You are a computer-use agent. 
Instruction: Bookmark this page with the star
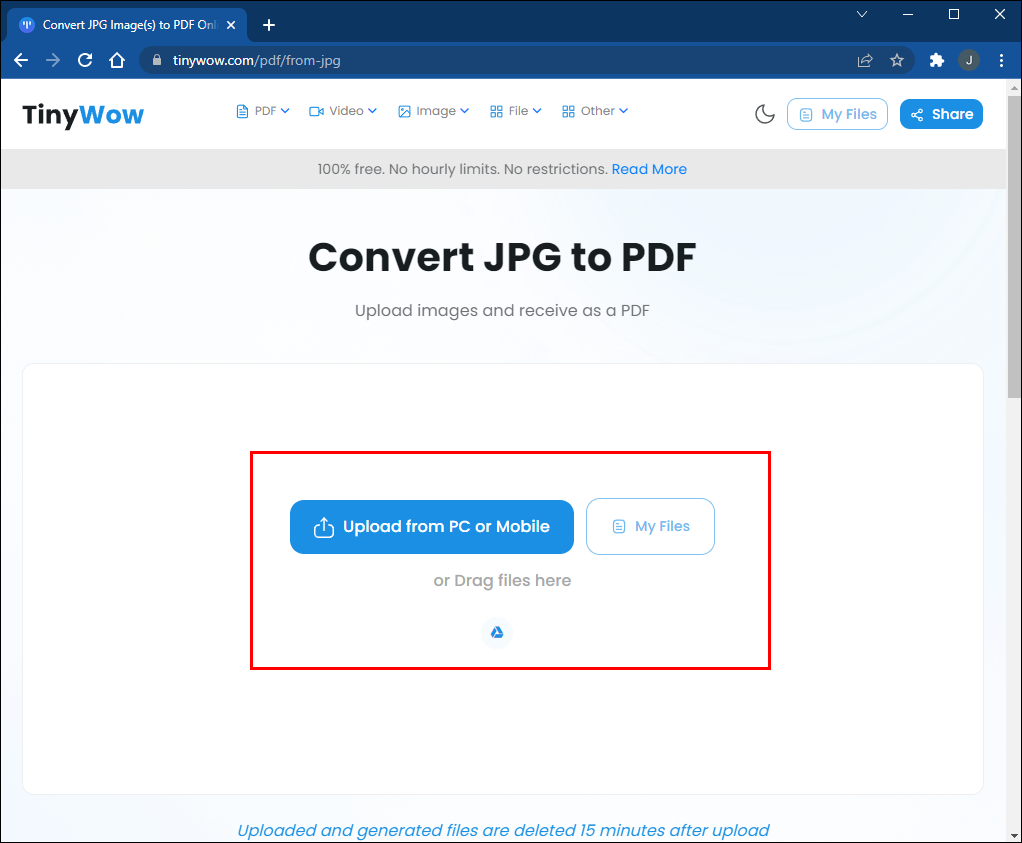pyautogui.click(x=897, y=61)
